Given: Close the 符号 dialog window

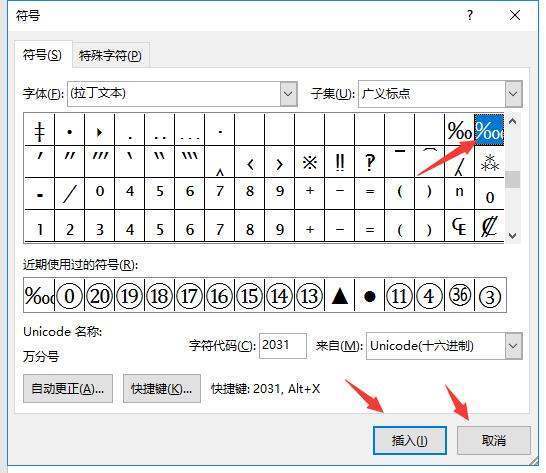Looking at the screenshot, I should (x=515, y=15).
